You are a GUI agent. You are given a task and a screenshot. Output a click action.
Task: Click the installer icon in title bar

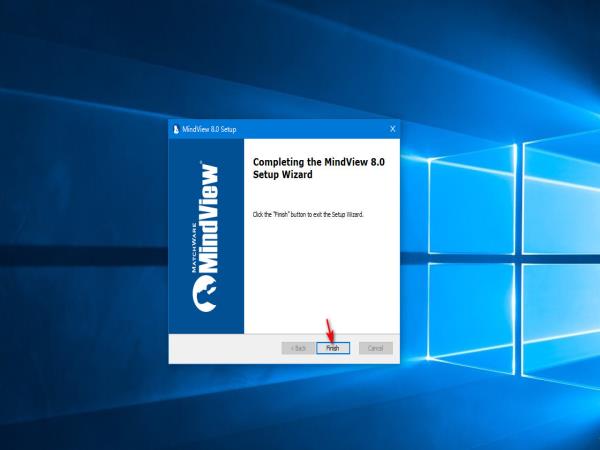pyautogui.click(x=176, y=129)
